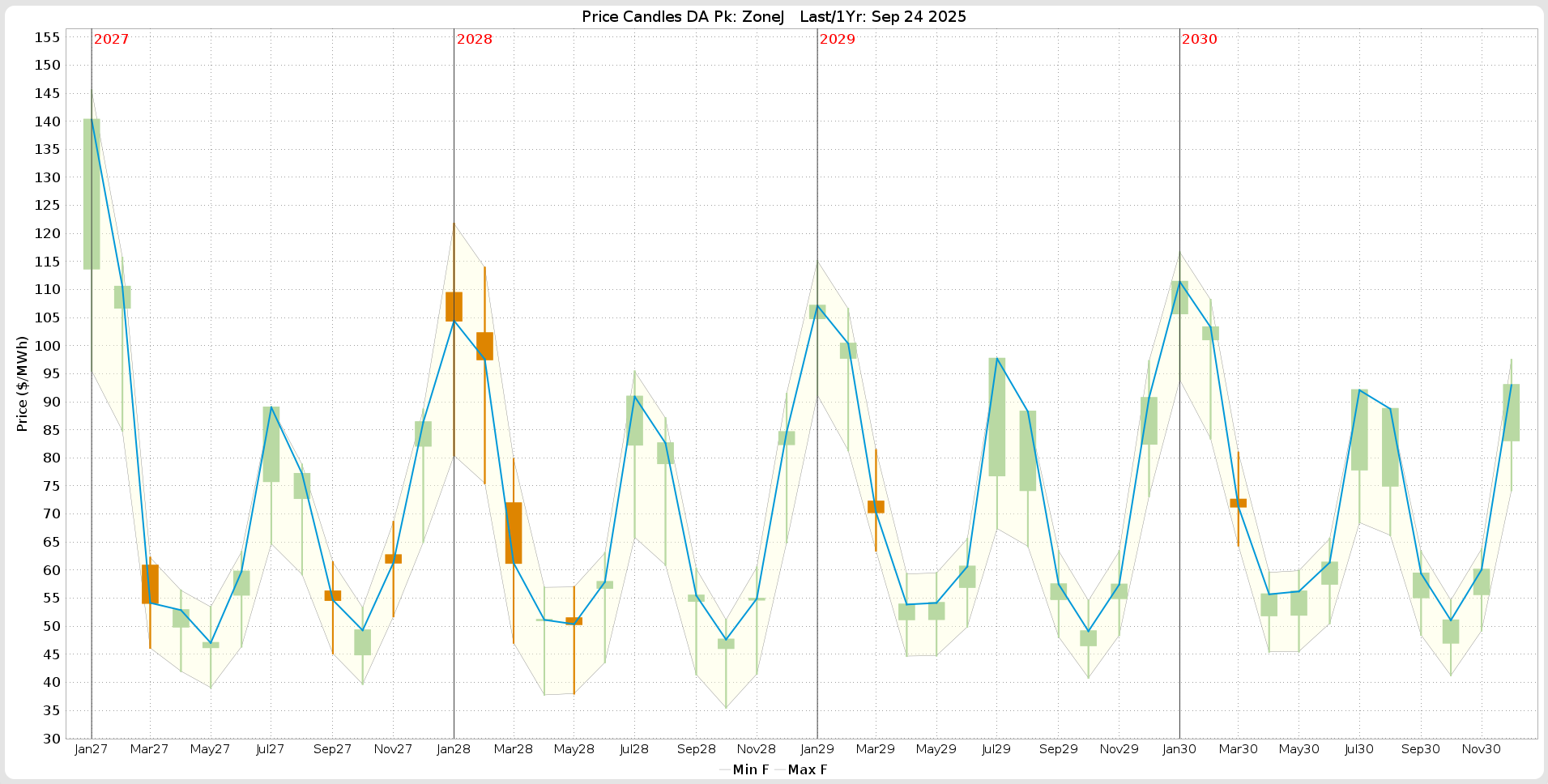Screen dimensions: 1548x784
Task: Select the orange Nov27 candle body
Action: (x=393, y=559)
